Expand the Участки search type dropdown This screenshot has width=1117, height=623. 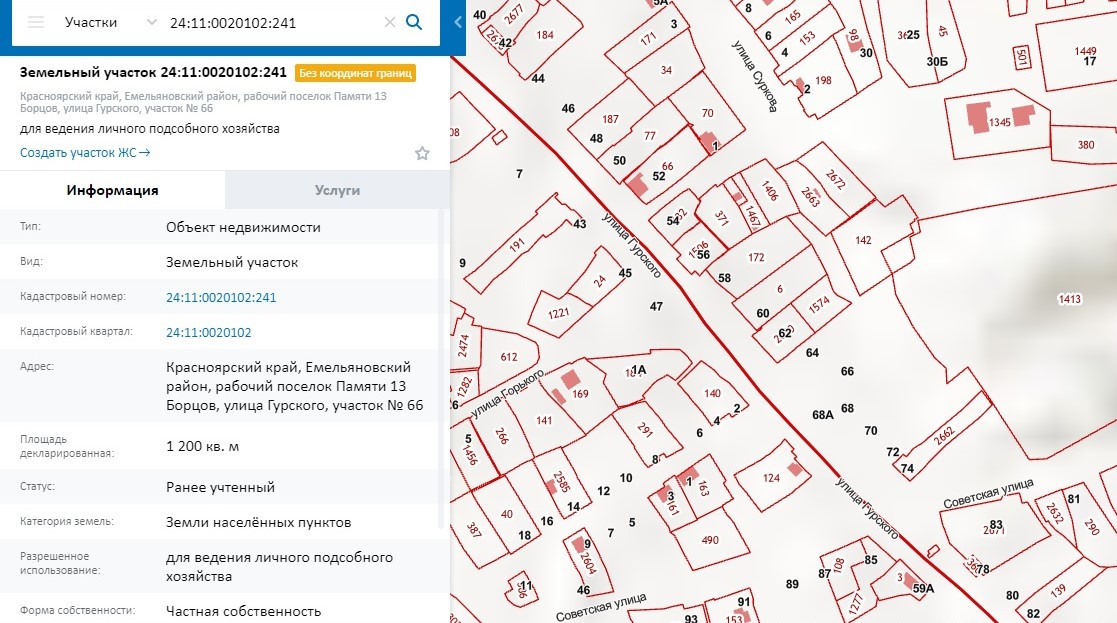[x=91, y=22]
